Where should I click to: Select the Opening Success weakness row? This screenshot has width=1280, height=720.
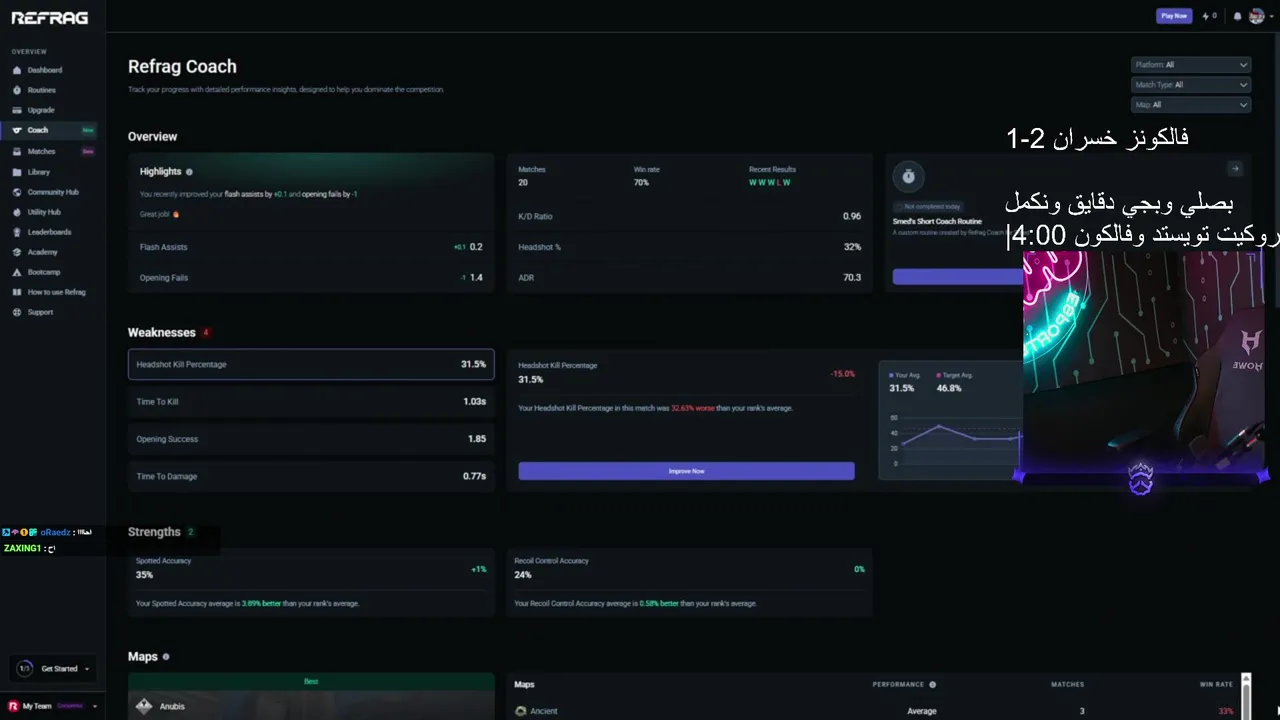click(311, 439)
